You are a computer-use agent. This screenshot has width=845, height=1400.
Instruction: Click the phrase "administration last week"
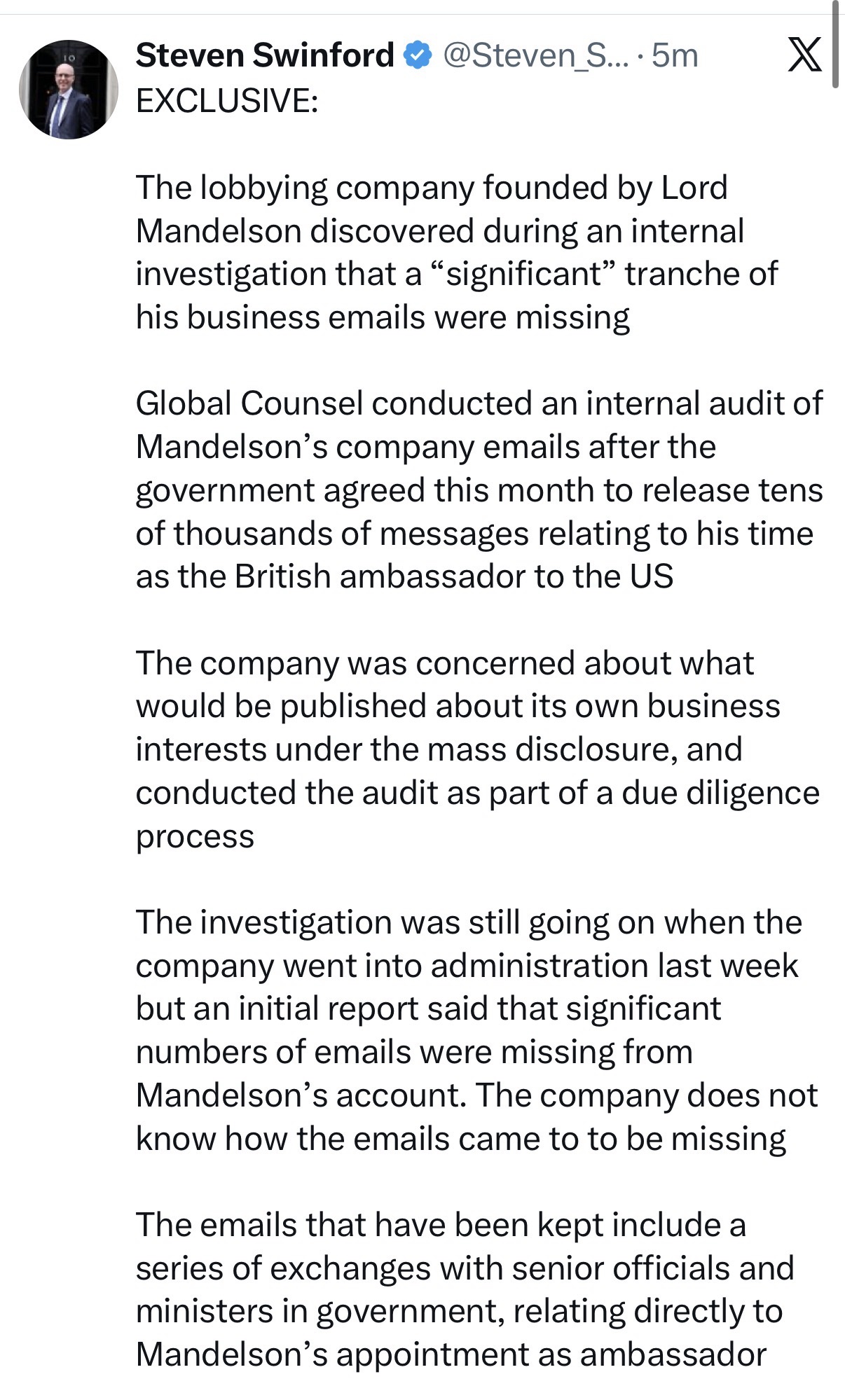[x=614, y=966]
